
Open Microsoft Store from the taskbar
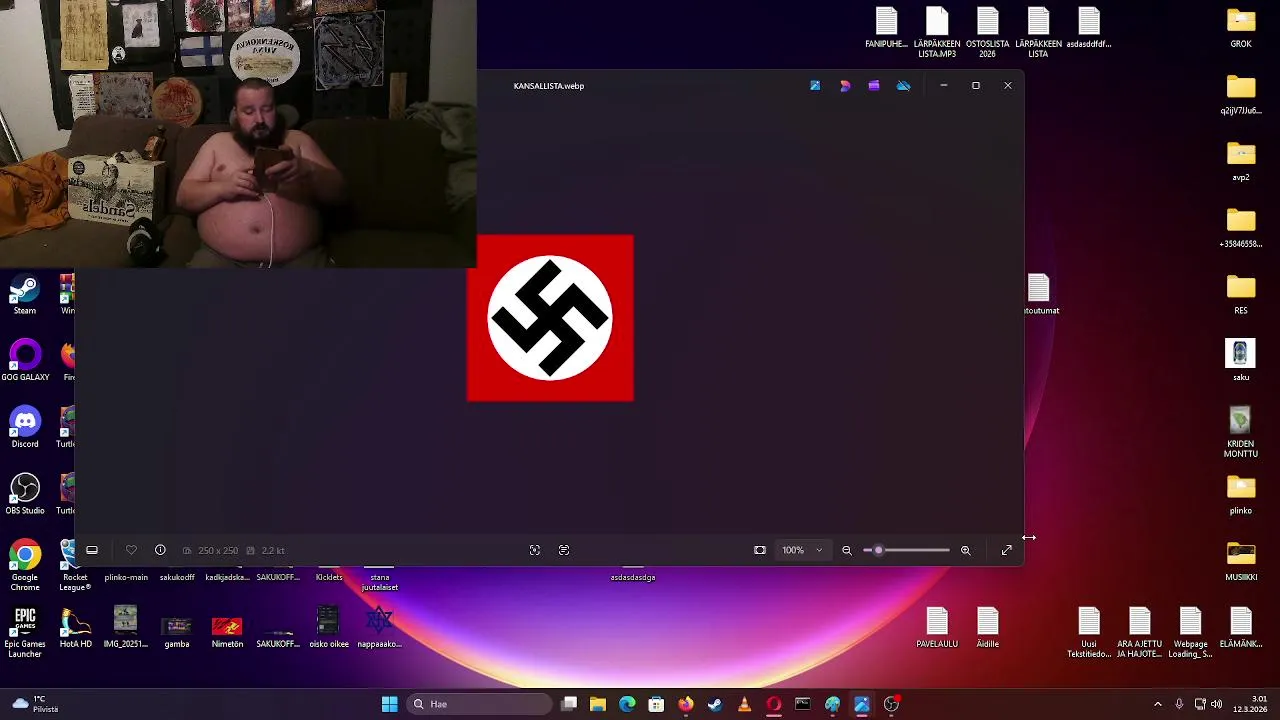coord(656,704)
